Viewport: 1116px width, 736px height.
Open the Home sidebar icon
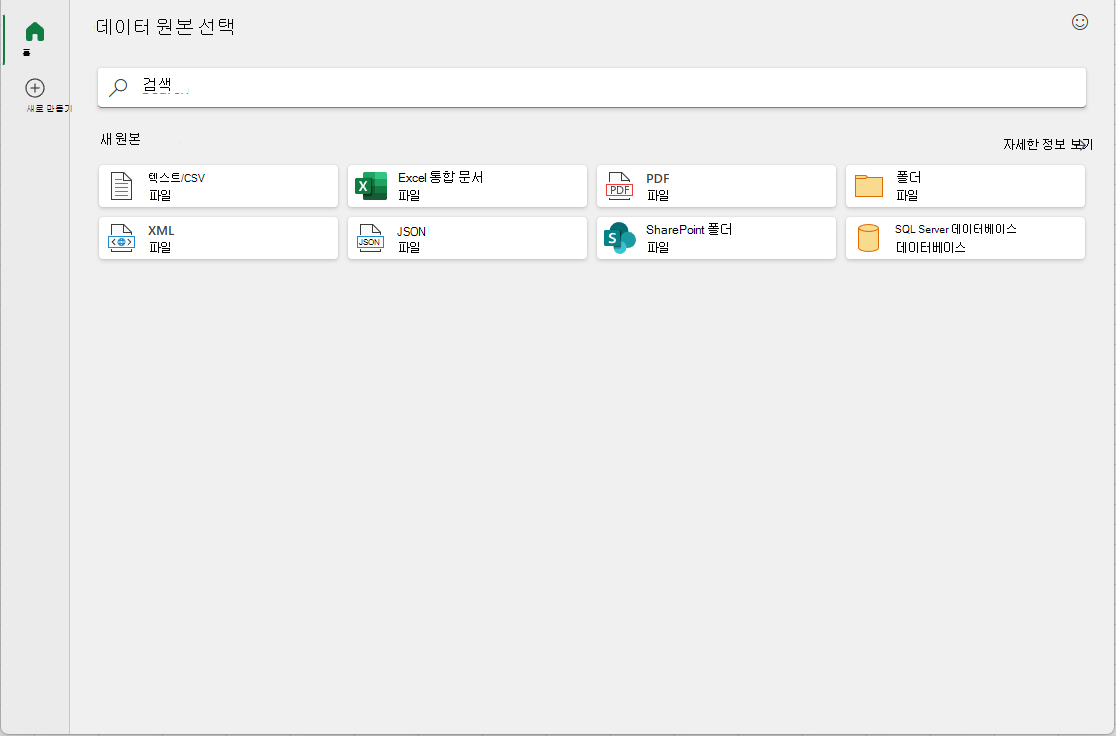click(35, 32)
